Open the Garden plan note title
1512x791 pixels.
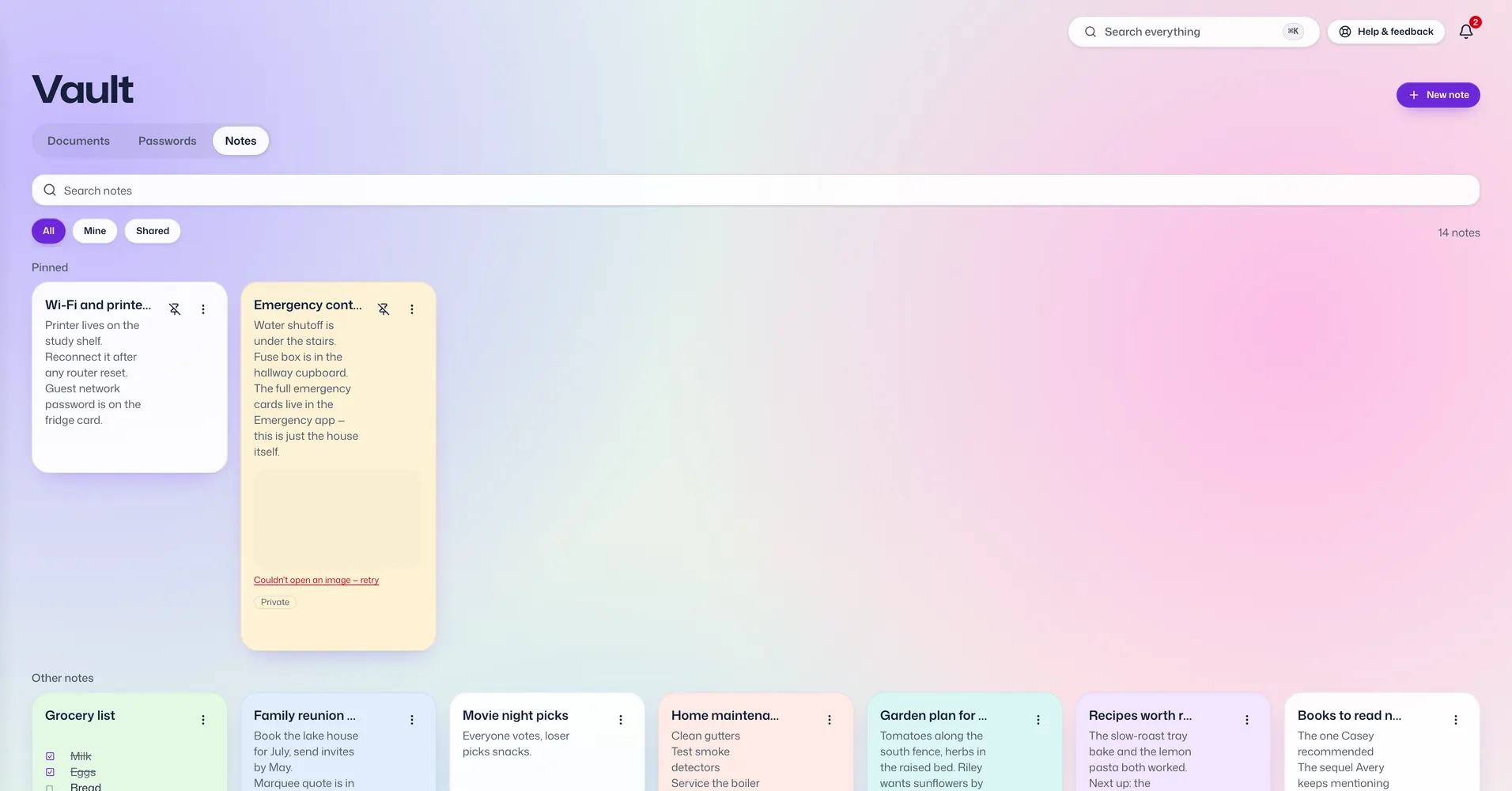pos(933,715)
